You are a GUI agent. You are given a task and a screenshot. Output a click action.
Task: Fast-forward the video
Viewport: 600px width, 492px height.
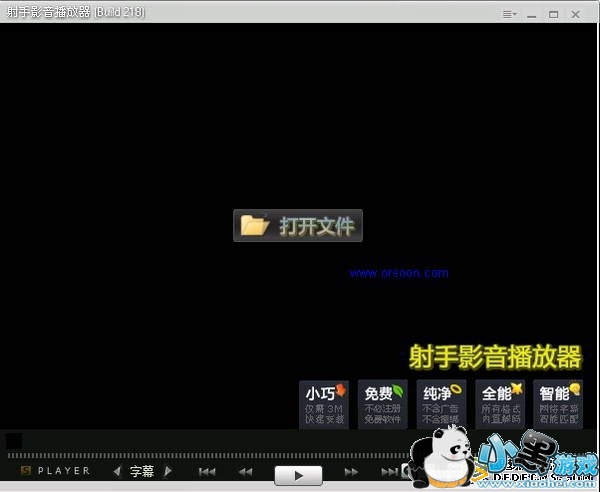pos(351,472)
